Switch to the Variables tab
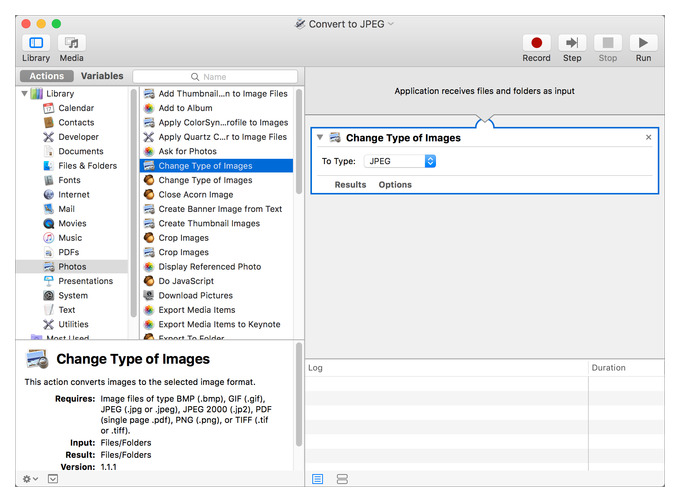680x502 pixels. coord(102,76)
